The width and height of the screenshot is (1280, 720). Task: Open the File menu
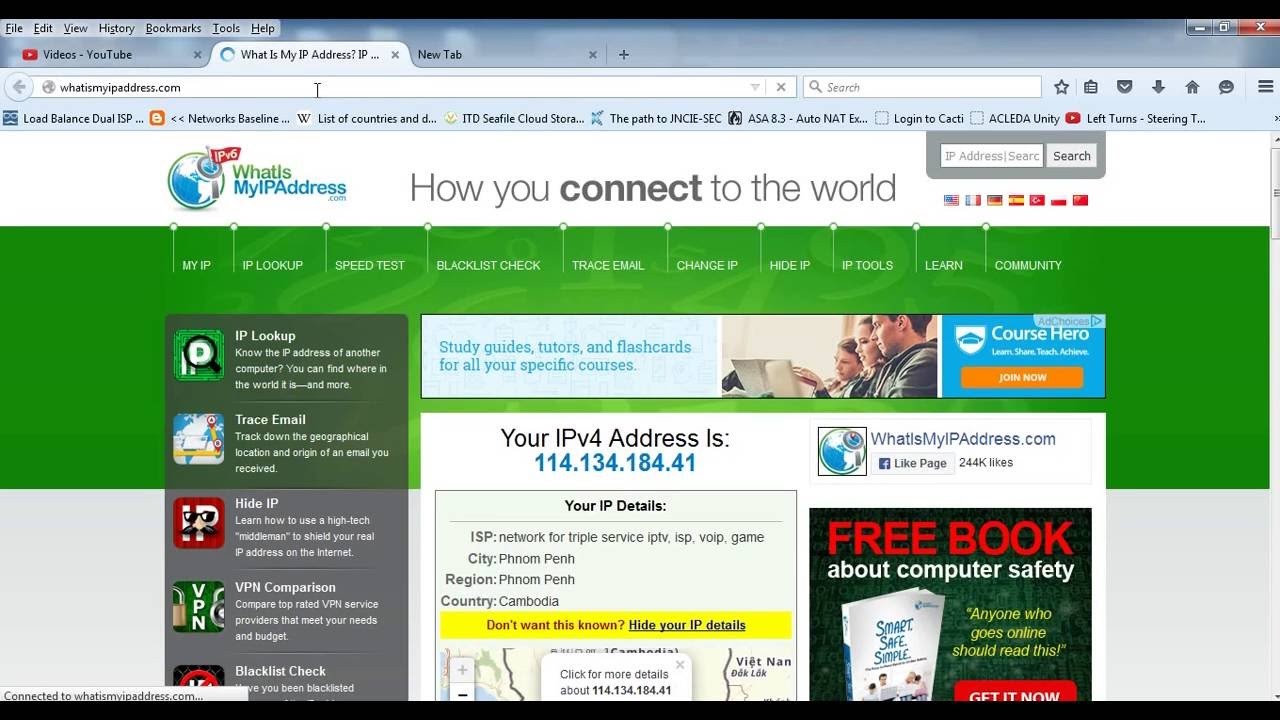[x=14, y=28]
